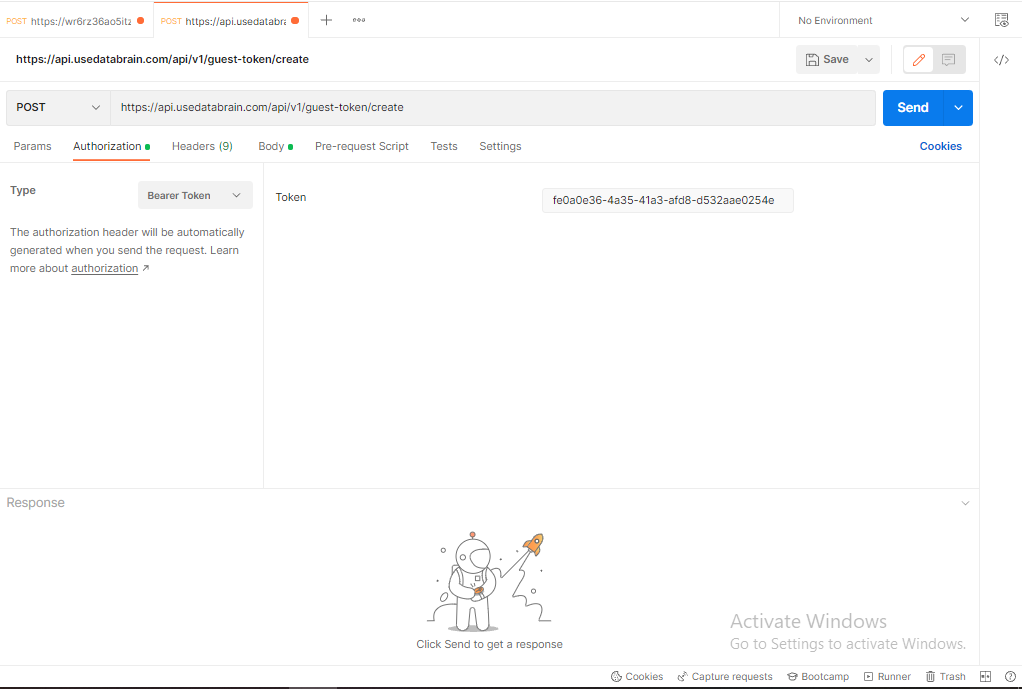Expand Send button dropdown arrow
This screenshot has width=1022, height=689.
tap(958, 108)
